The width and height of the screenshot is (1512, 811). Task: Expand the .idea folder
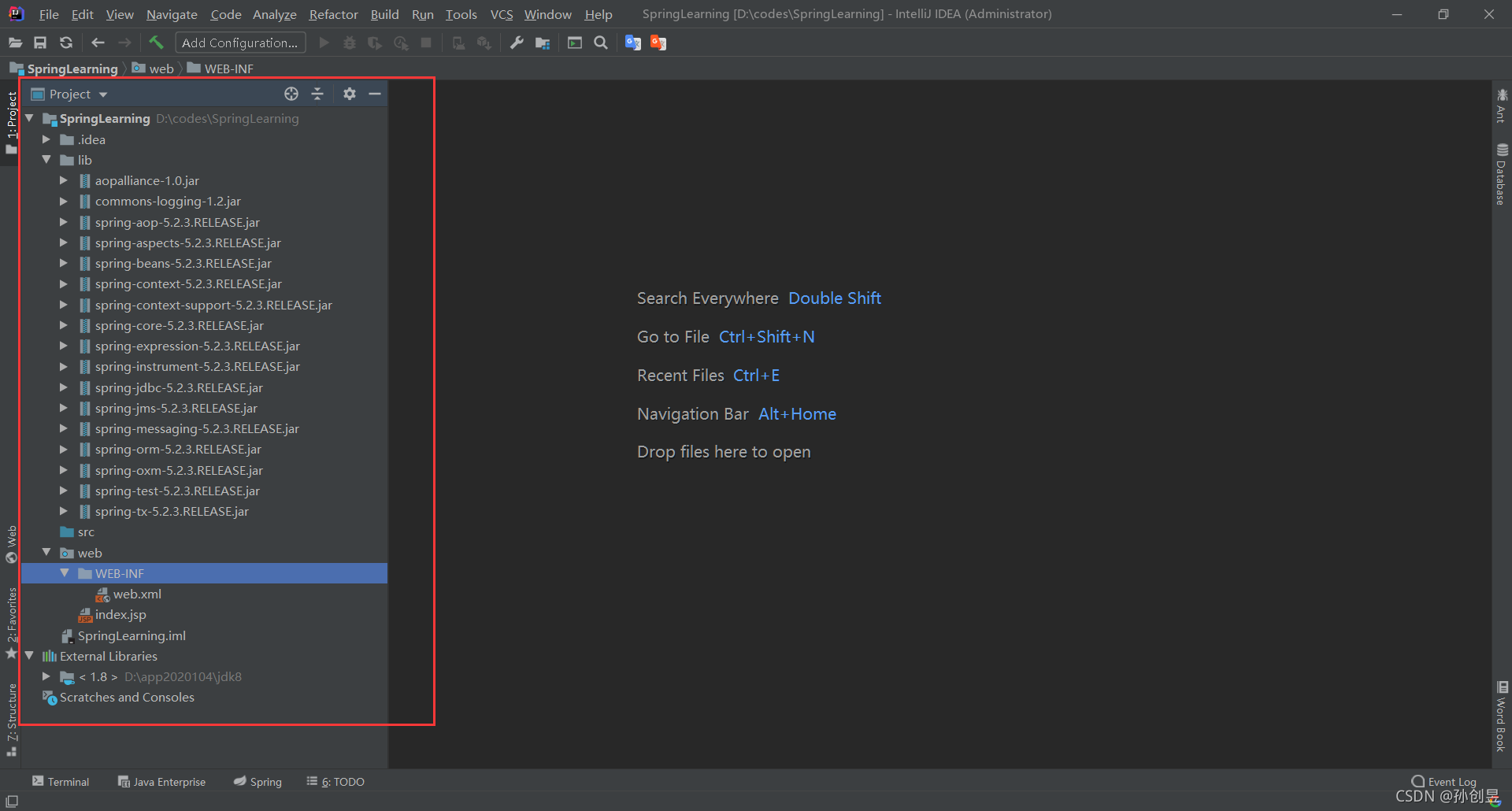point(46,139)
